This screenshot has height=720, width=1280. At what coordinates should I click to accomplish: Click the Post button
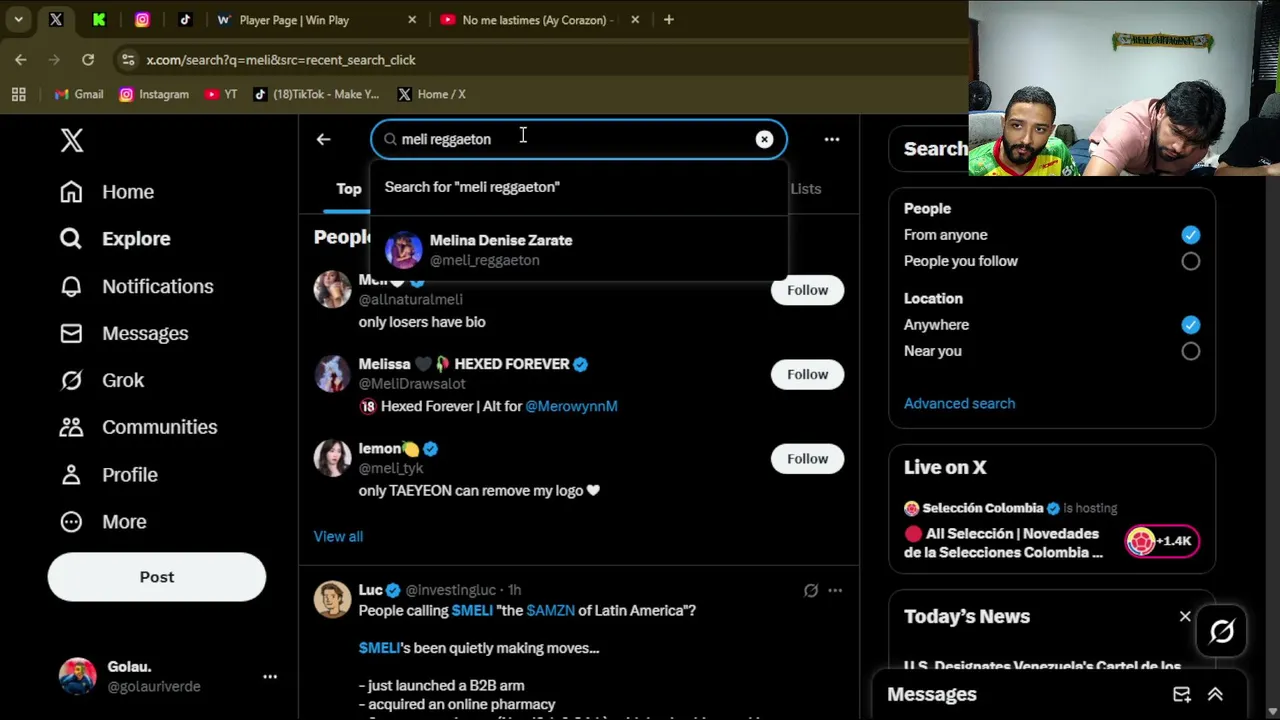pyautogui.click(x=157, y=577)
